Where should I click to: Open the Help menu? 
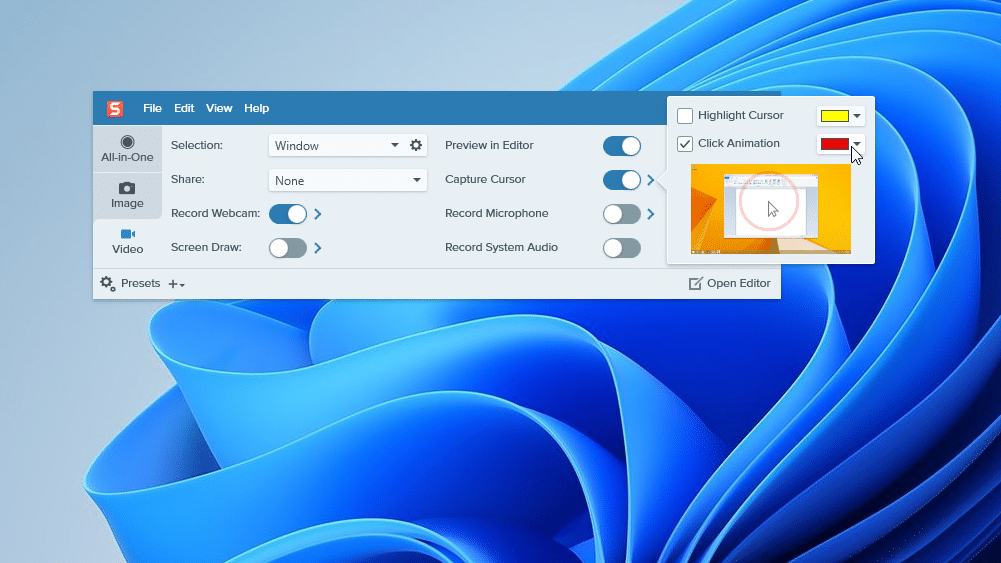pos(257,108)
